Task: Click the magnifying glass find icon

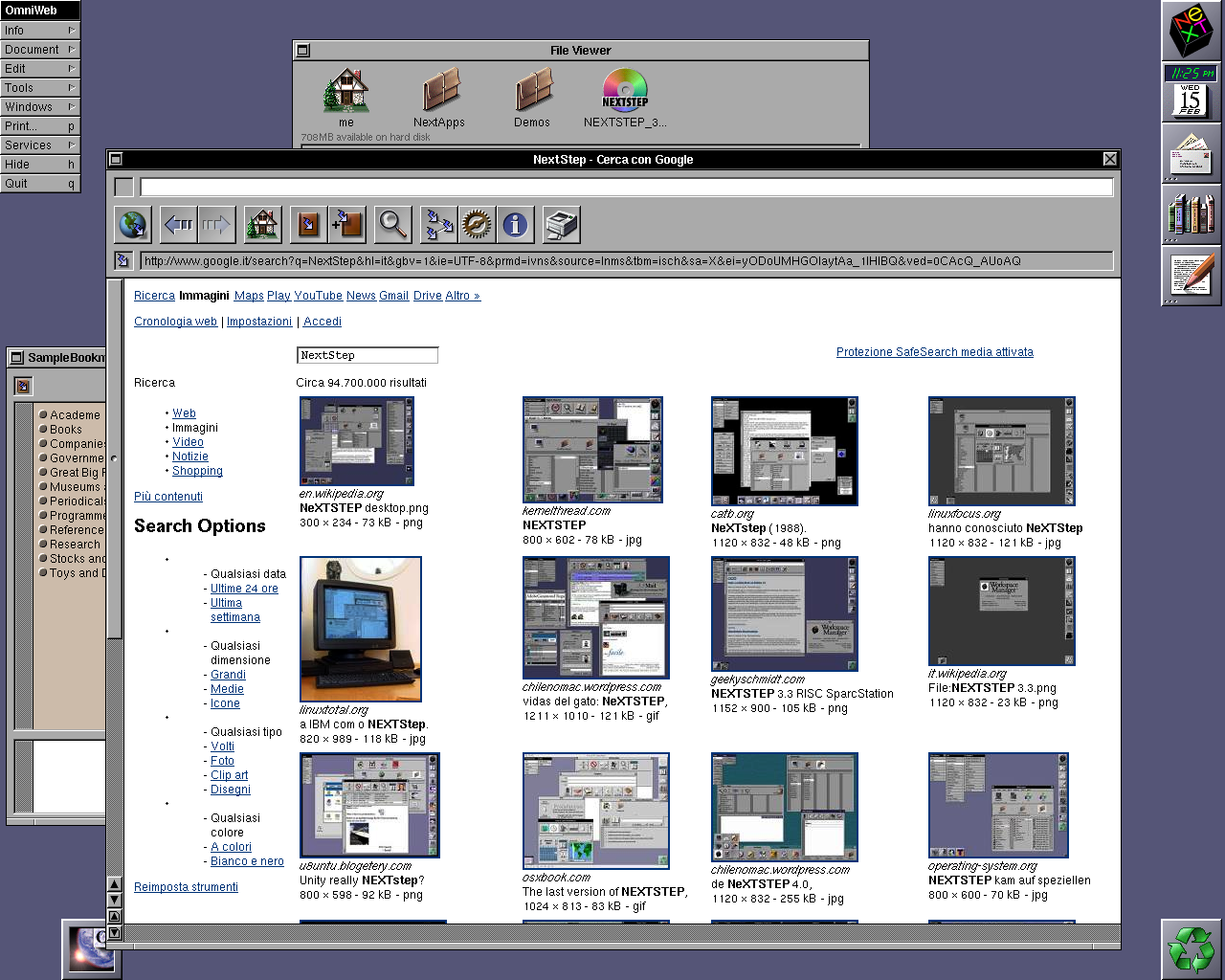Action: point(392,225)
